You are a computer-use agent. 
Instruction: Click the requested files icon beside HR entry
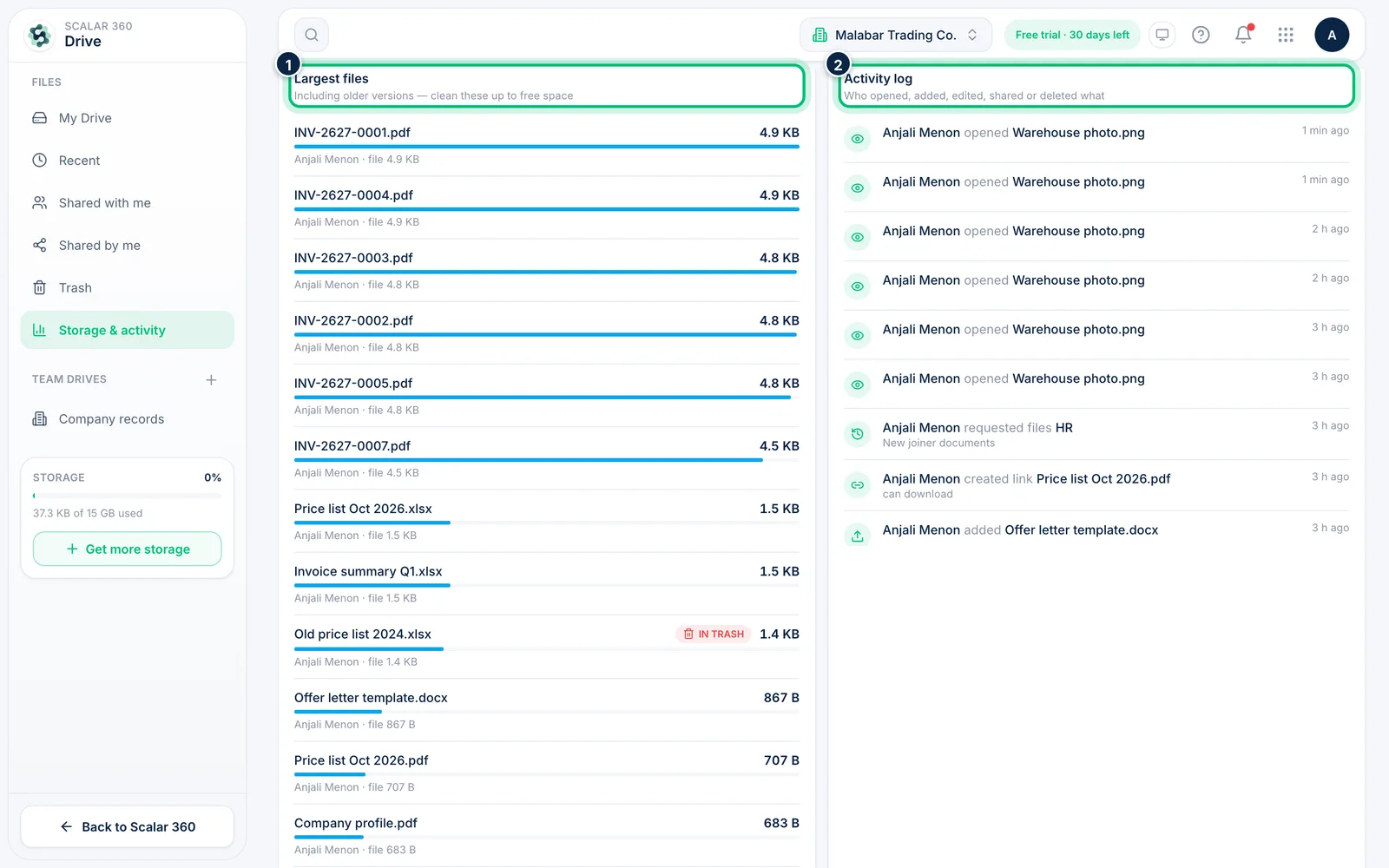(857, 434)
